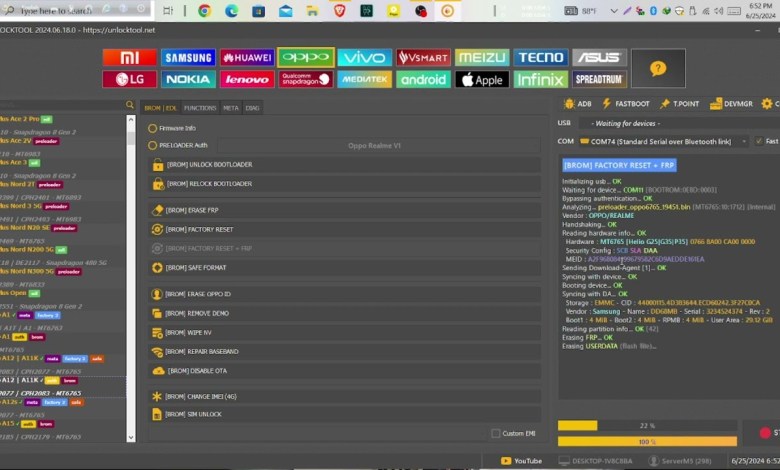This screenshot has width=780, height=470.
Task: Click the model search magnifier icon
Action: pyautogui.click(x=130, y=104)
